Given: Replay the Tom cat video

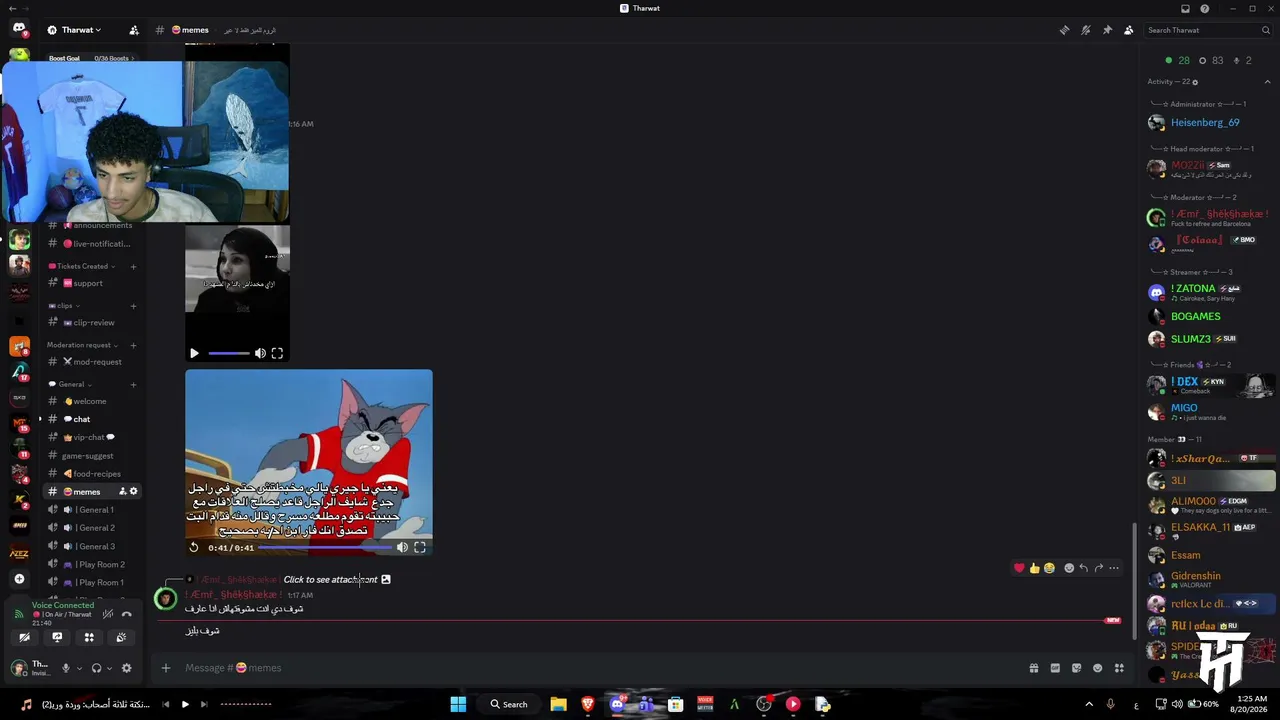Looking at the screenshot, I should tap(194, 547).
